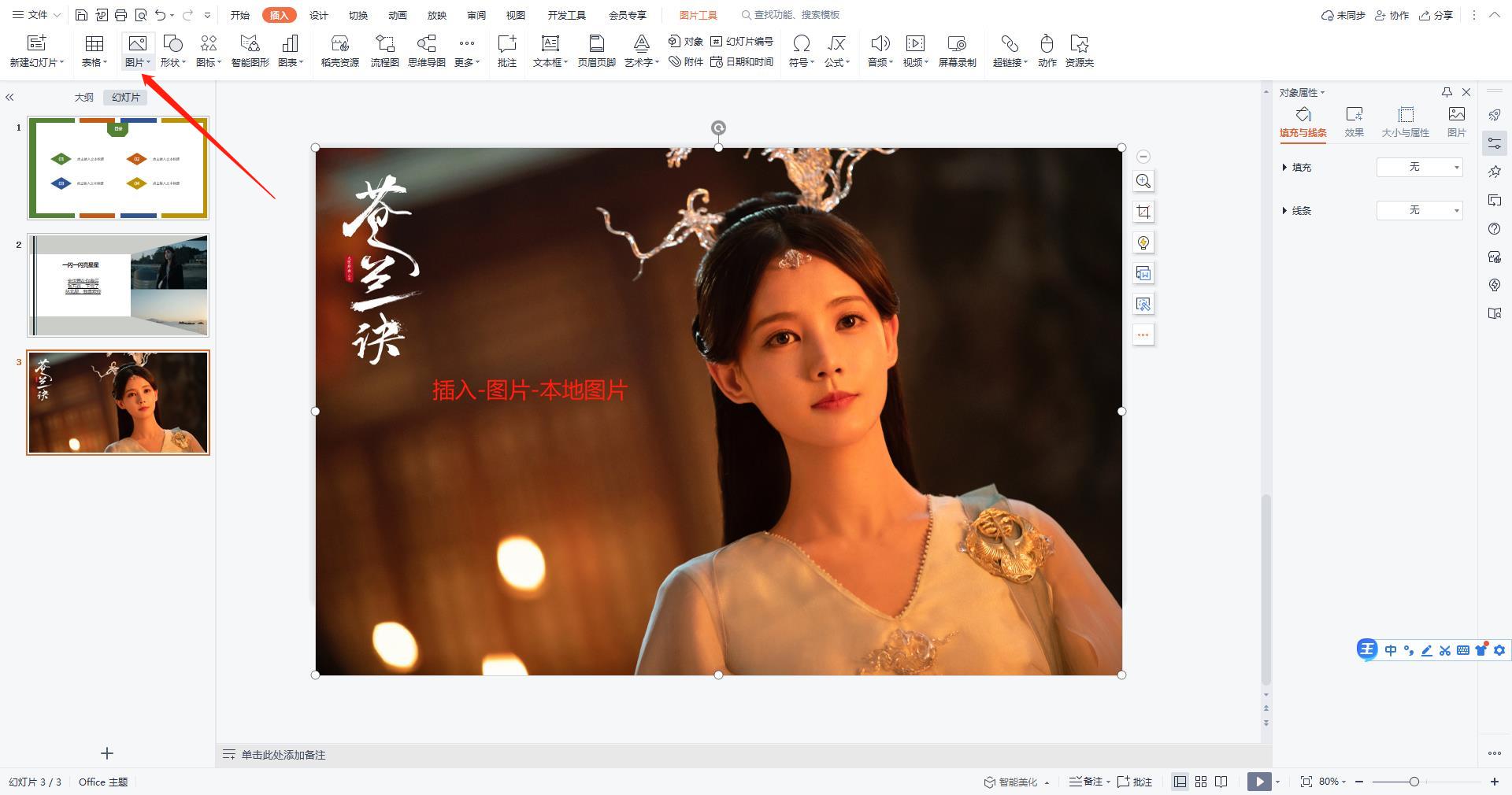The width and height of the screenshot is (1512, 795).
Task: Open the 图片工具 tab
Action: pos(698,15)
